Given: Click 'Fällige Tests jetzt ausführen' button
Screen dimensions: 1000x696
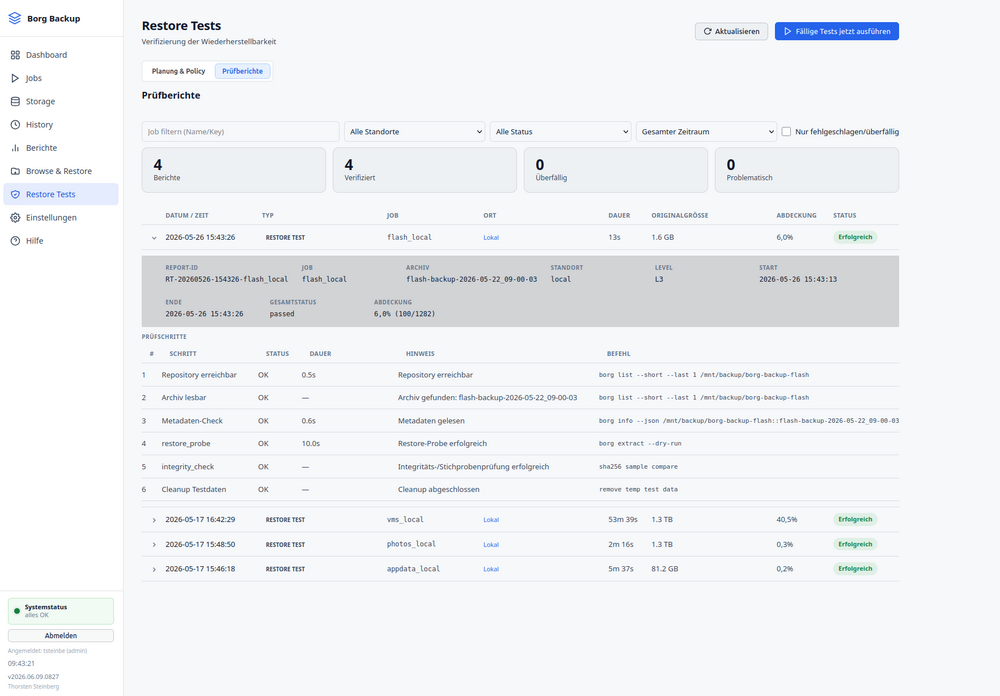Looking at the screenshot, I should point(837,31).
